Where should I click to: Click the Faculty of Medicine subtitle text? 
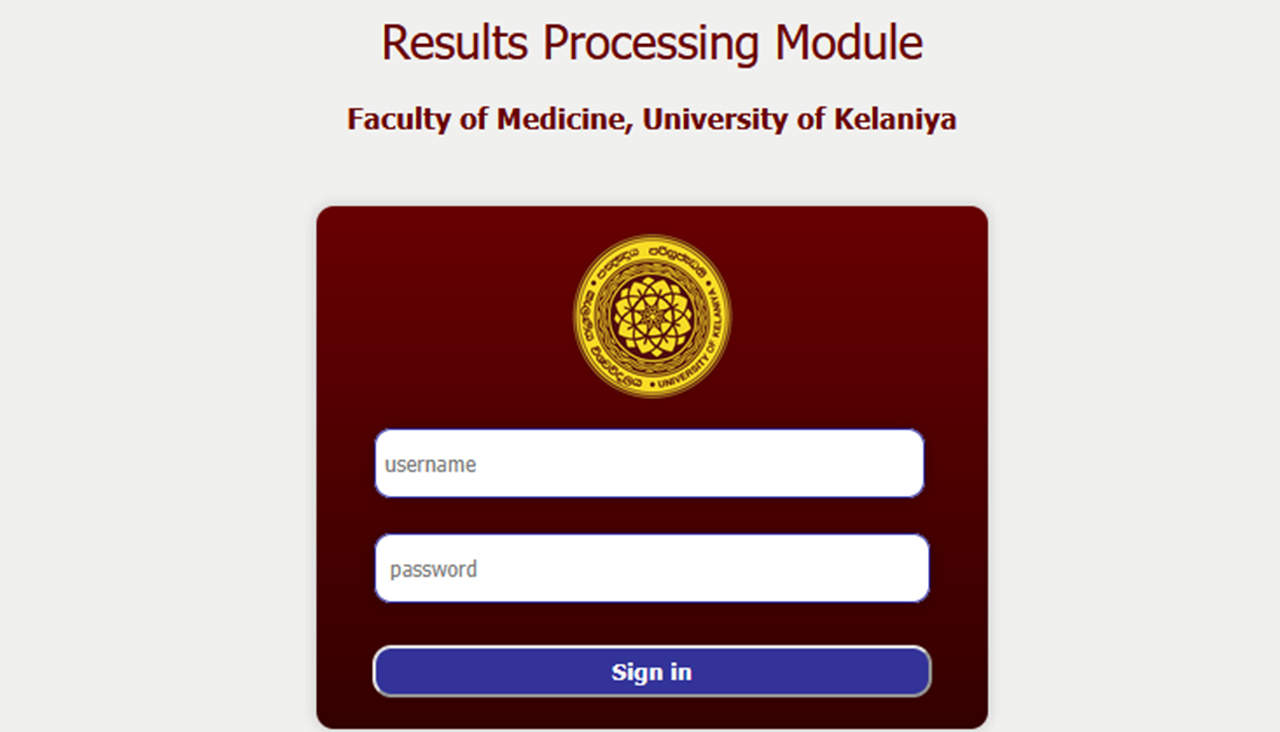[x=651, y=119]
